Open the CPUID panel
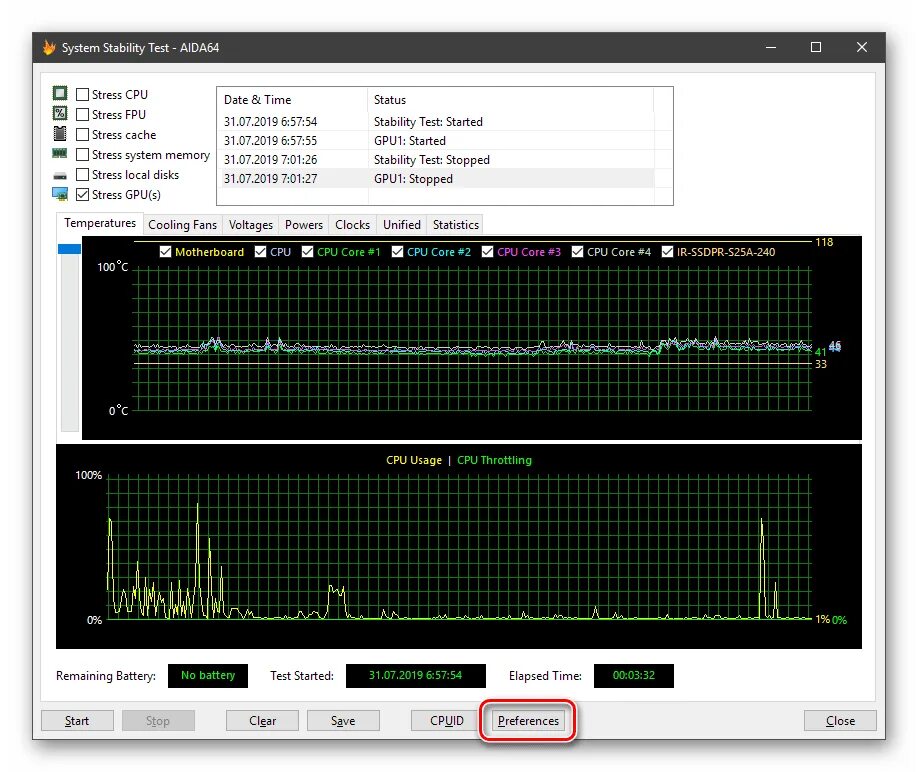Image resolution: width=918 pixels, height=772 pixels. (447, 720)
